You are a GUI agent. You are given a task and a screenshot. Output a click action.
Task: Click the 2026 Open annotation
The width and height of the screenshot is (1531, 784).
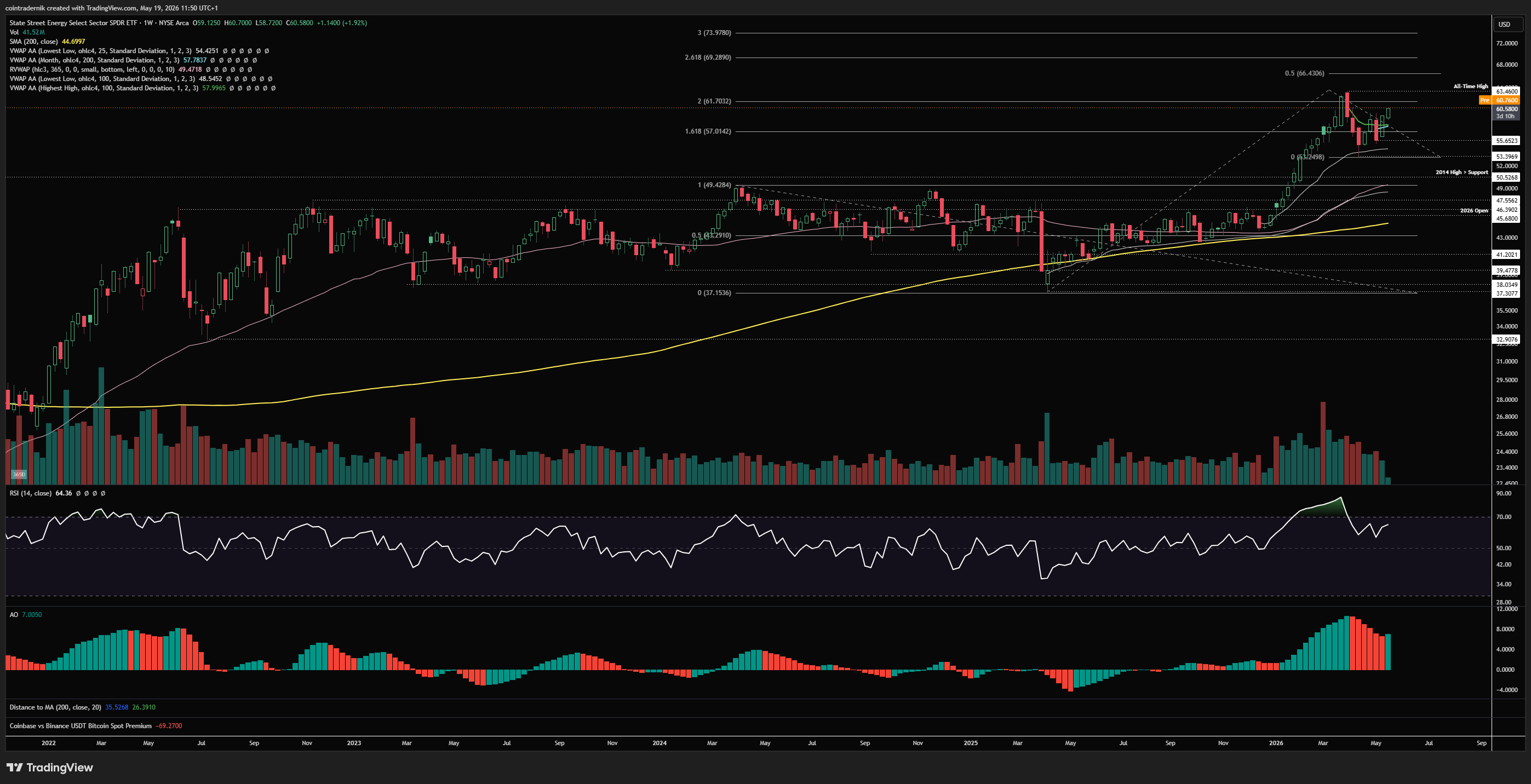pyautogui.click(x=1474, y=211)
